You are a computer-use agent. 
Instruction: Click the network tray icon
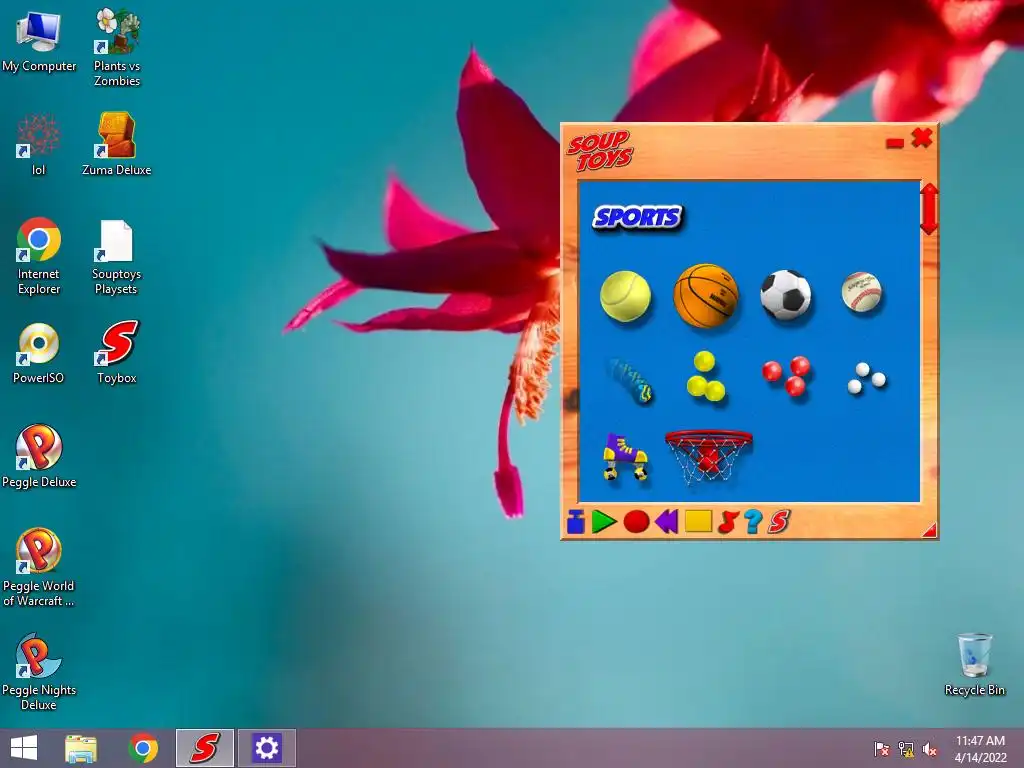906,749
